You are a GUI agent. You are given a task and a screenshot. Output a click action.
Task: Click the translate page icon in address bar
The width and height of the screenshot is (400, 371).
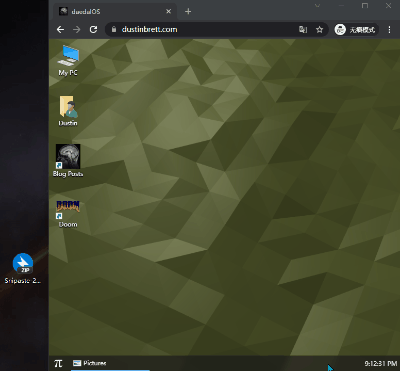pyautogui.click(x=303, y=30)
